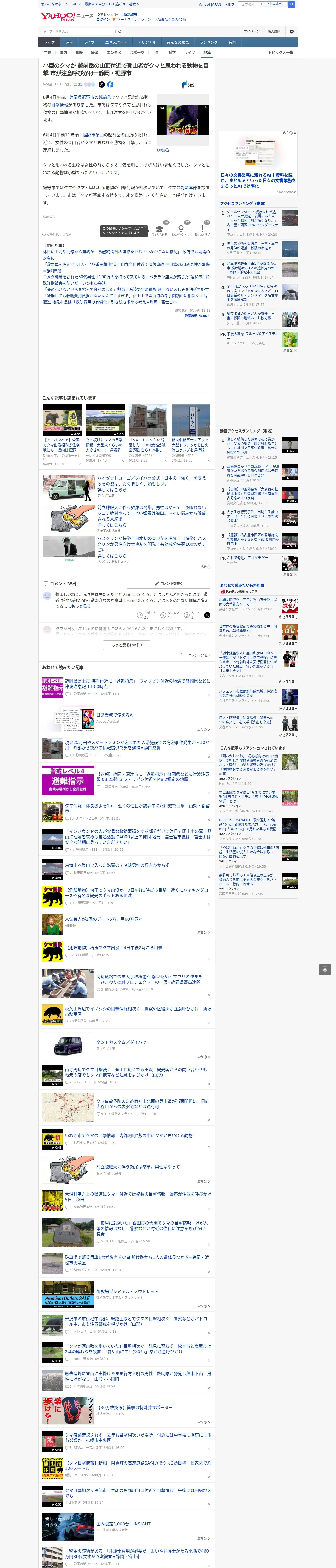This screenshot has width=336, height=1568.
Task: Click 記事に関する報告 link
Action: (58, 234)
